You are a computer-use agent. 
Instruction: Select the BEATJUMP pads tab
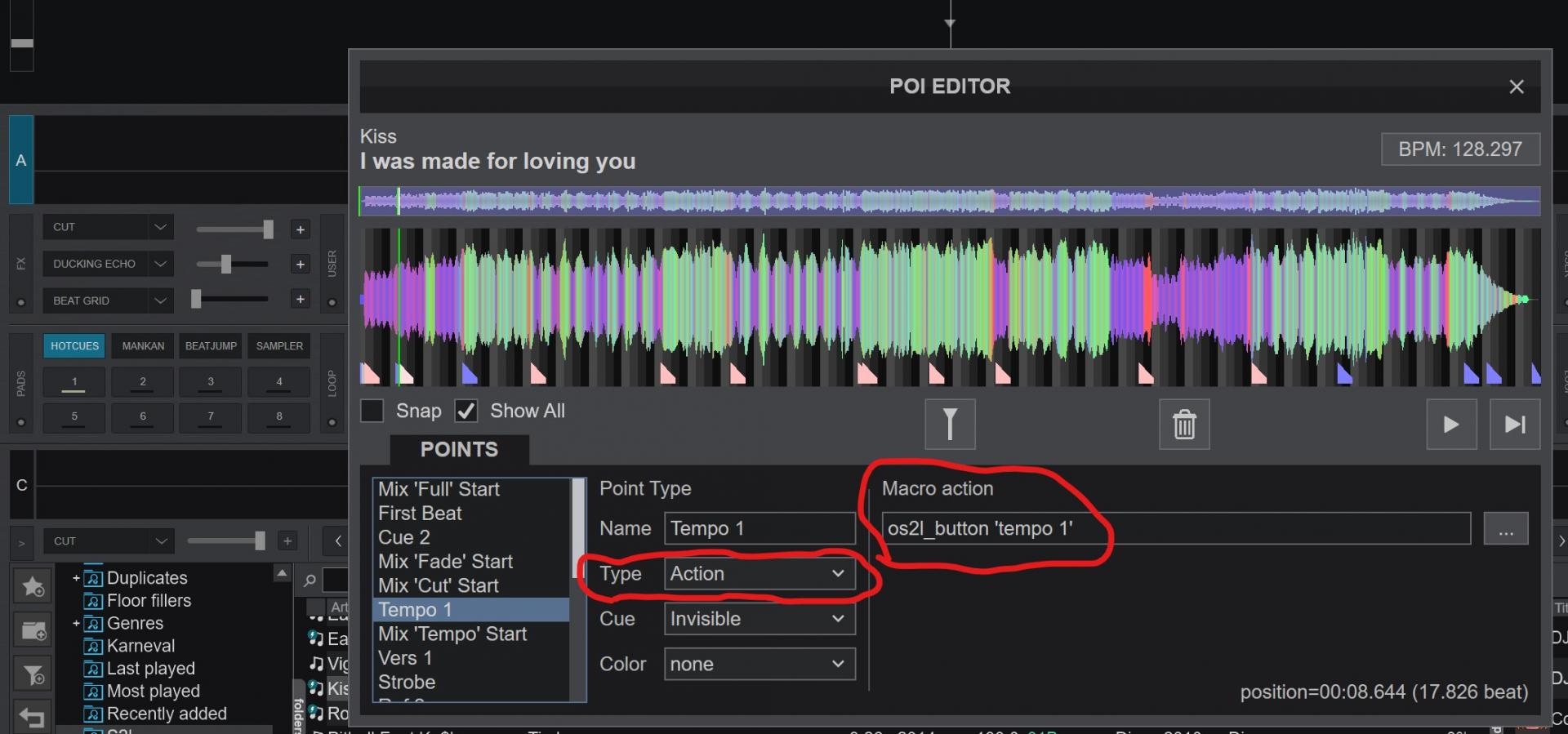pyautogui.click(x=211, y=346)
